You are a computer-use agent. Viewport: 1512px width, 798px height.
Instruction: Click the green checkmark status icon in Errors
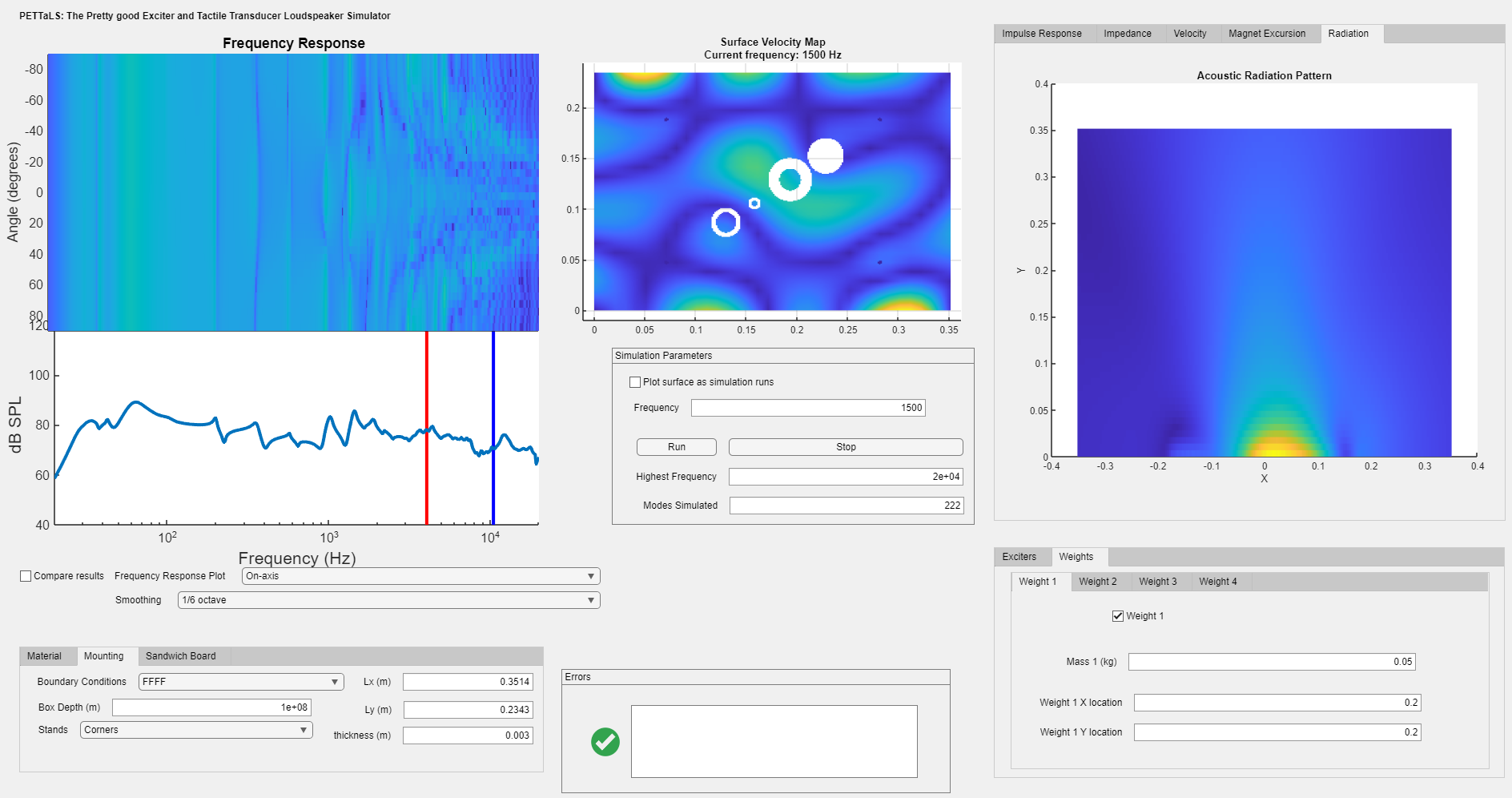tap(605, 742)
